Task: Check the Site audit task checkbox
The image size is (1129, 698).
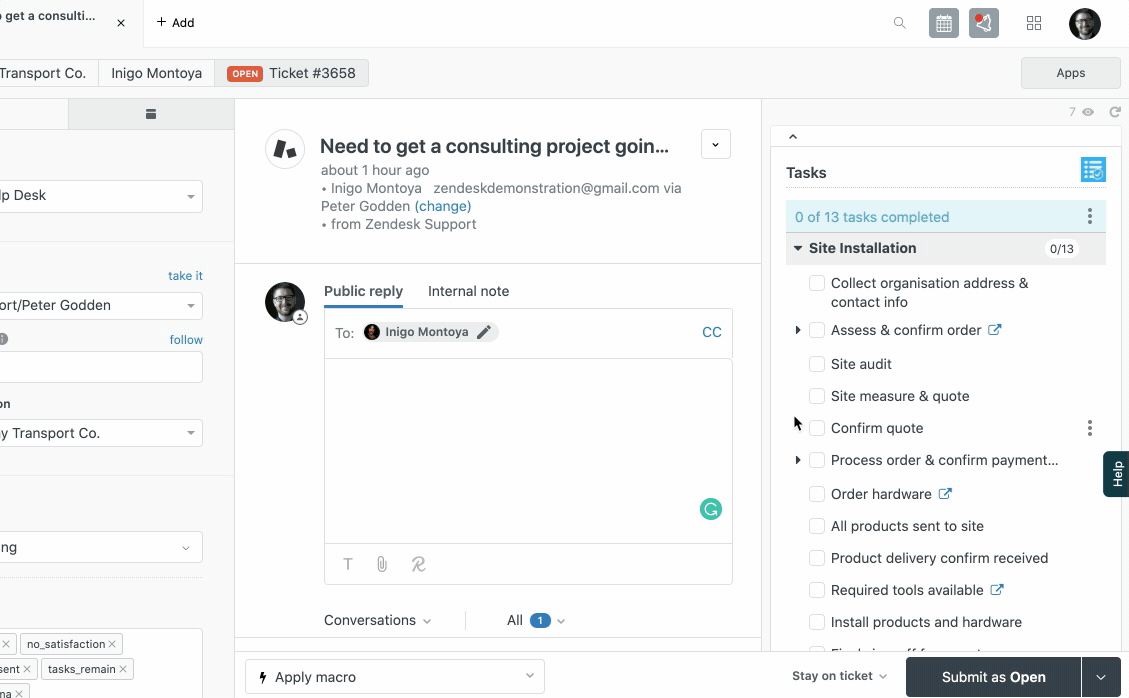Action: tap(816, 363)
